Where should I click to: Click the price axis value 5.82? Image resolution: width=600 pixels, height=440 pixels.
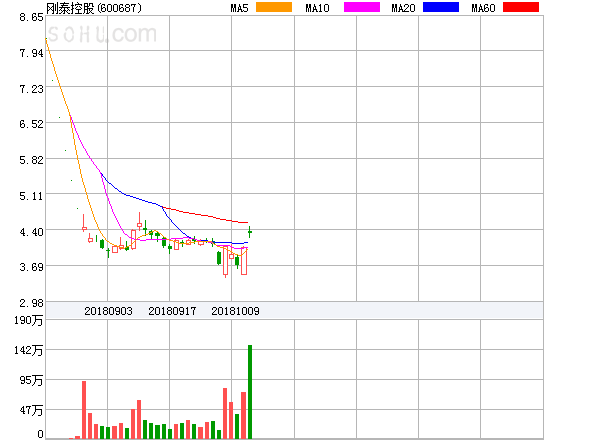pos(31,160)
